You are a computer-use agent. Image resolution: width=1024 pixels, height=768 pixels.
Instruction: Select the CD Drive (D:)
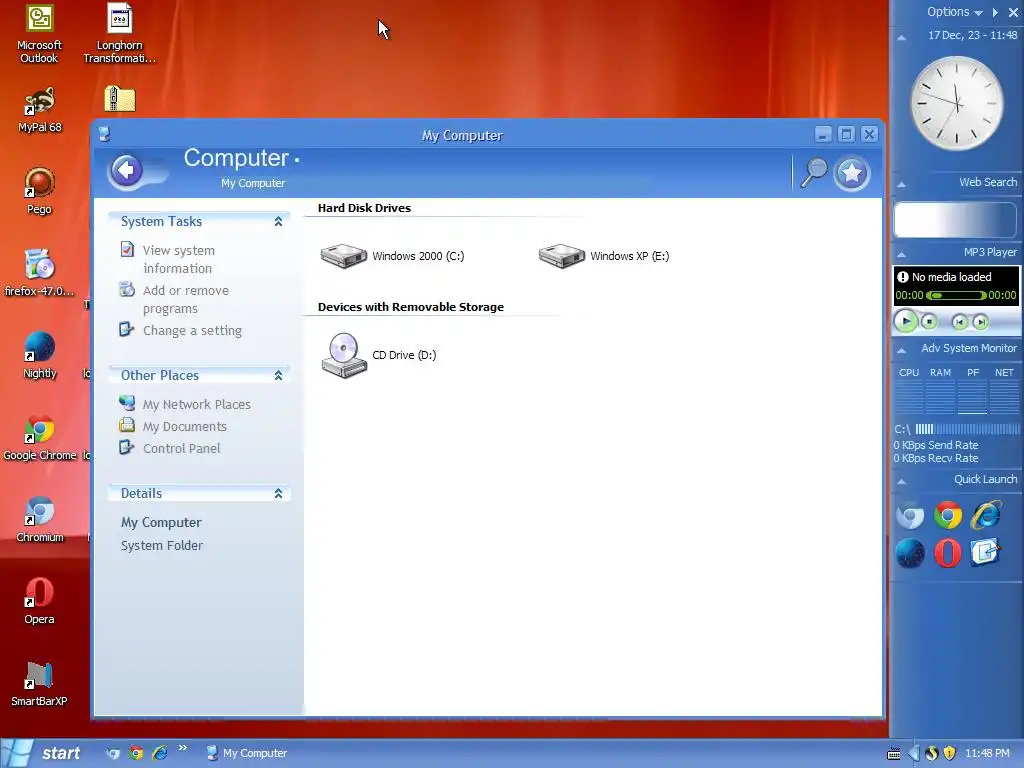(x=379, y=355)
